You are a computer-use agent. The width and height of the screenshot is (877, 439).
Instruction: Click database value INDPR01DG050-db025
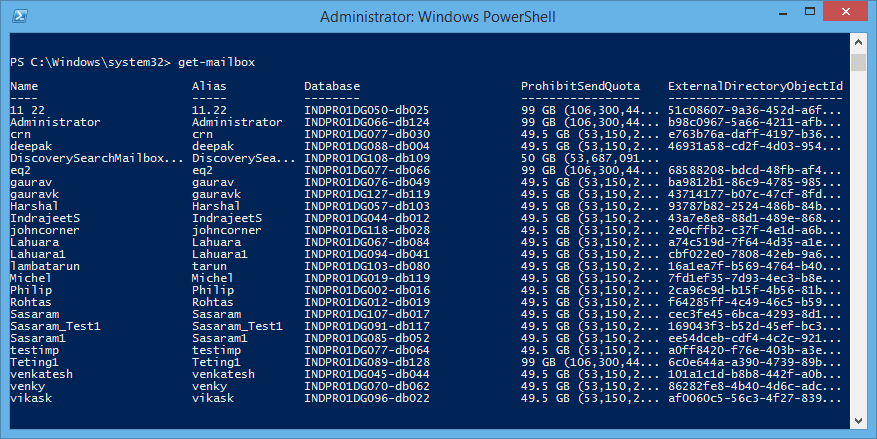pos(366,110)
